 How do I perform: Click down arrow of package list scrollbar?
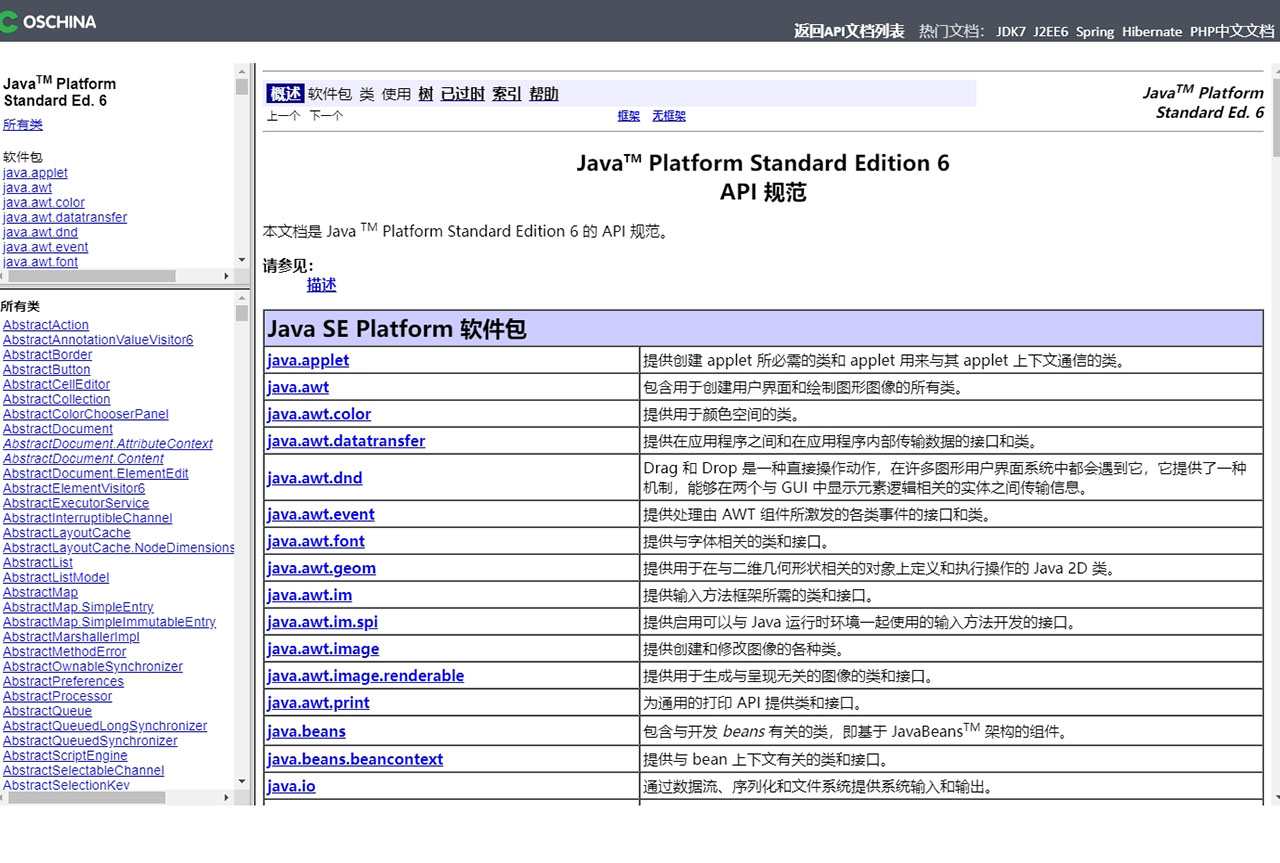[x=242, y=260]
